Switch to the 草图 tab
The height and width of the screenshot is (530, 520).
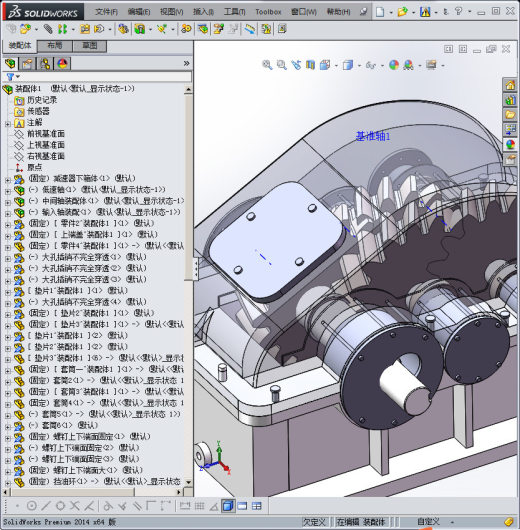pos(90,46)
